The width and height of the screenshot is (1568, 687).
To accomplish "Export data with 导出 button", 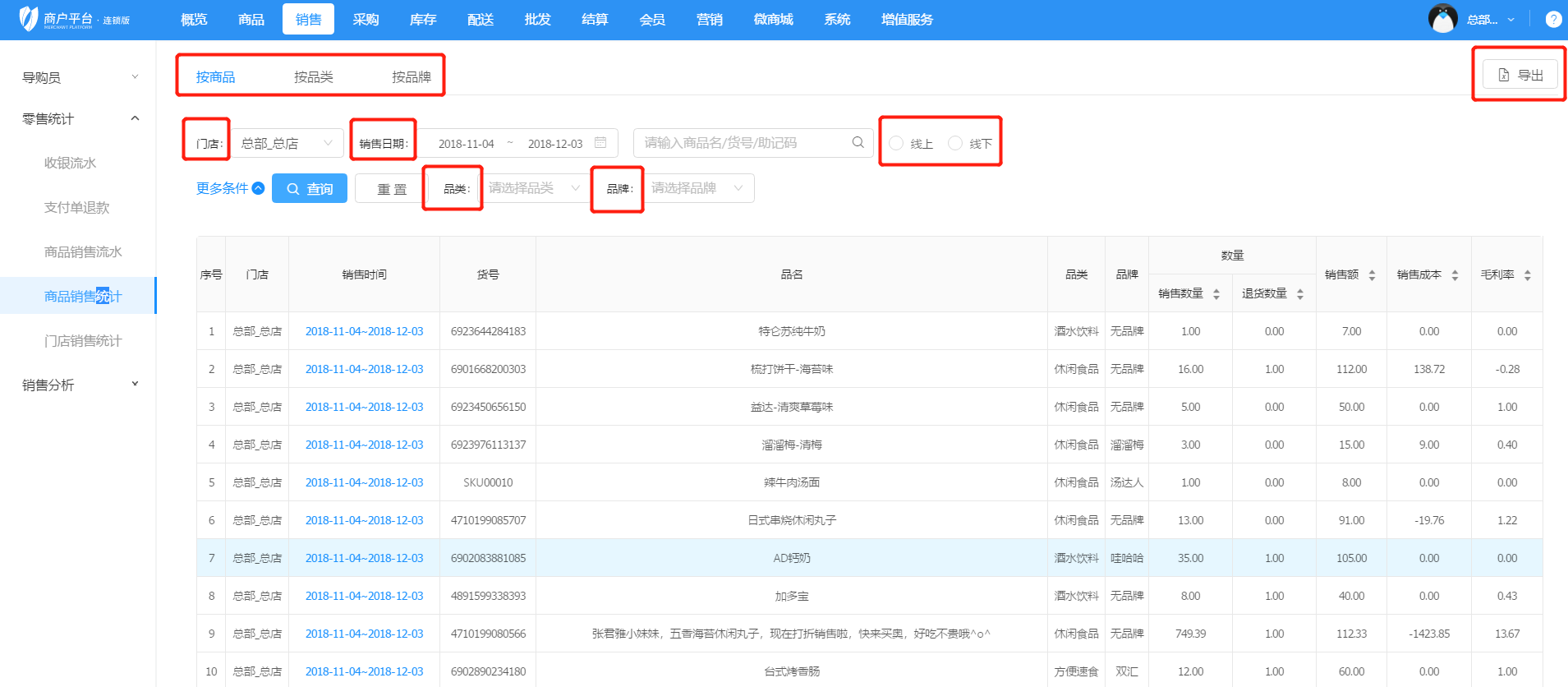I will [1520, 75].
